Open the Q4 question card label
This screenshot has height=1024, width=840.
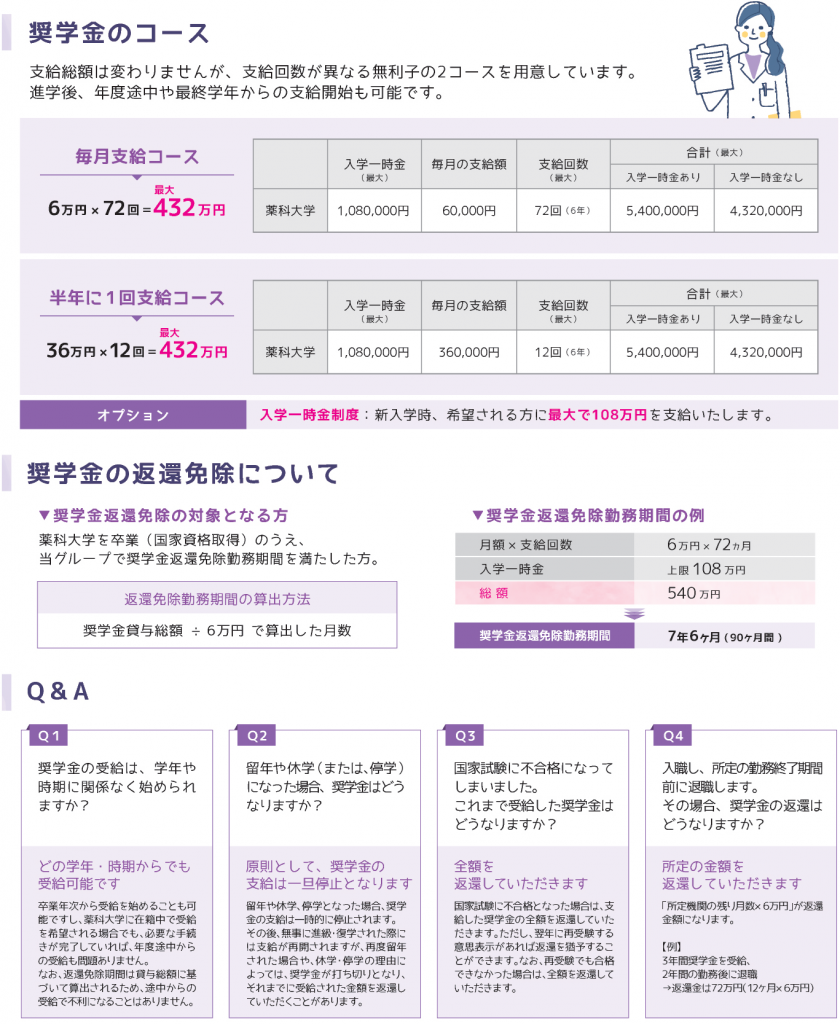pyautogui.click(x=674, y=735)
